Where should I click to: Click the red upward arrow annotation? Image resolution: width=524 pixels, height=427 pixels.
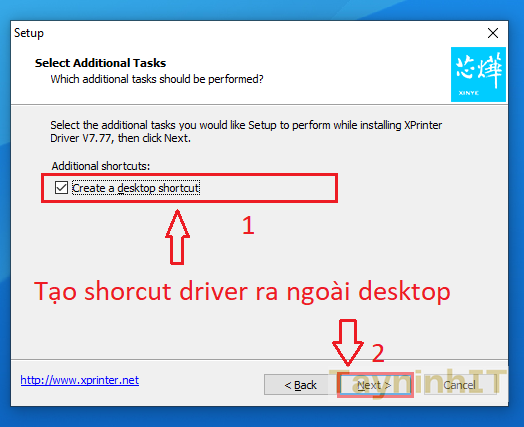click(x=177, y=237)
